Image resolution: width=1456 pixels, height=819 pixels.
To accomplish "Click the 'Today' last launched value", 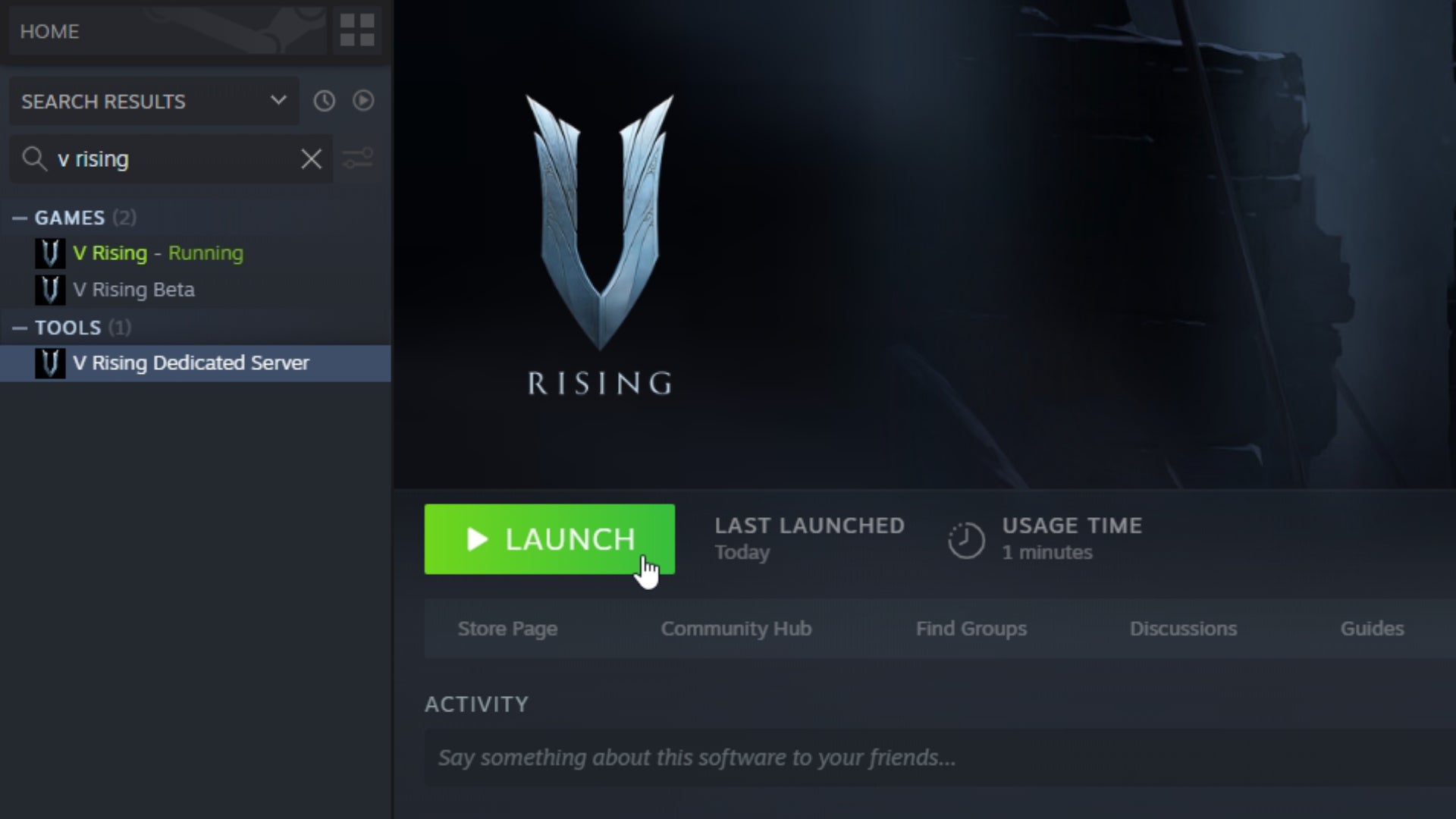I will 742,552.
